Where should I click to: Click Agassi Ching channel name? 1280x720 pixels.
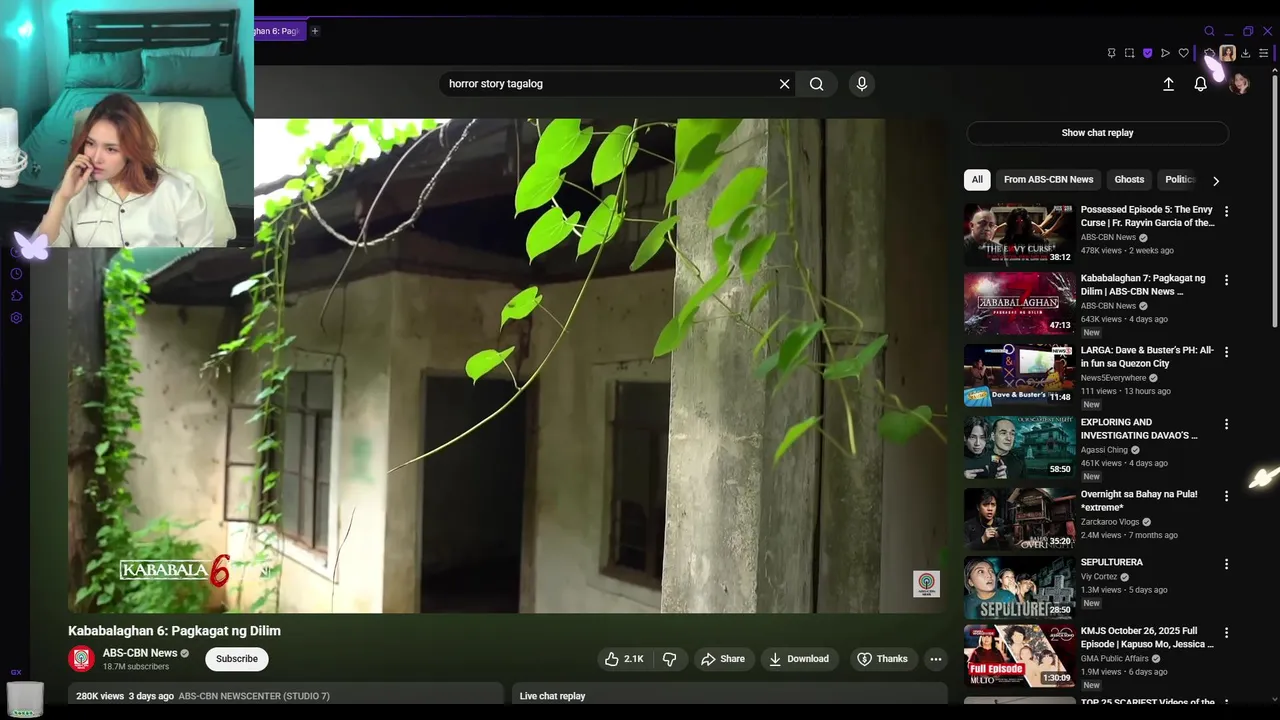point(1104,450)
